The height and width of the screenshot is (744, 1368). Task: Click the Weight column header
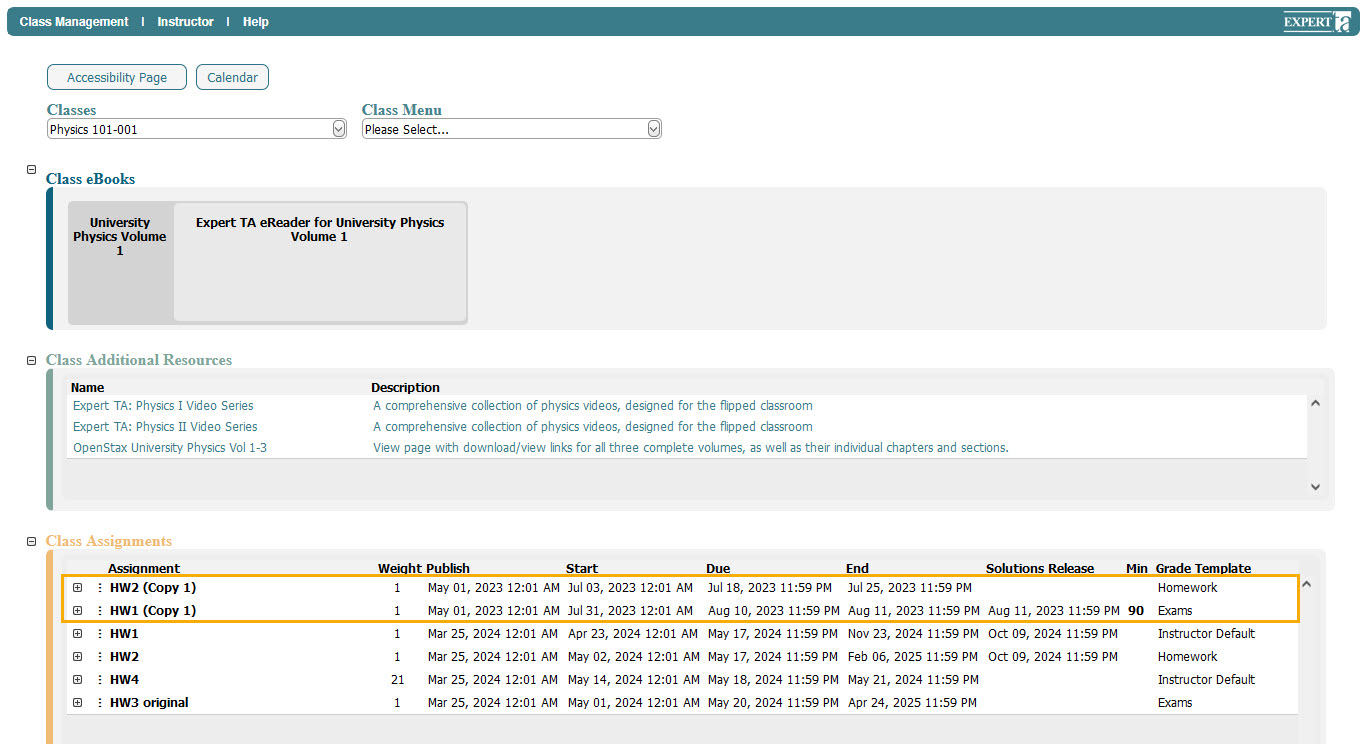400,569
